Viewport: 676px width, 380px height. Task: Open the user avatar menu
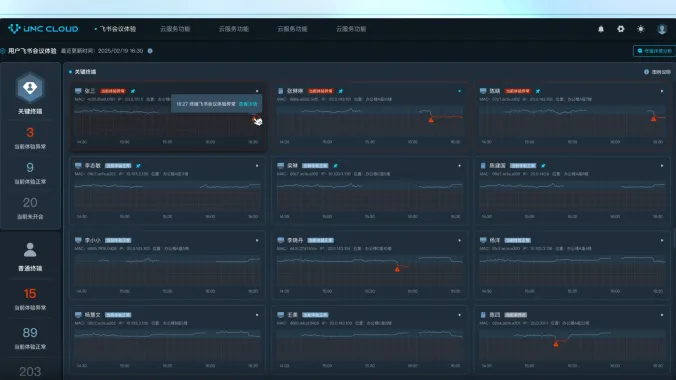(662, 29)
